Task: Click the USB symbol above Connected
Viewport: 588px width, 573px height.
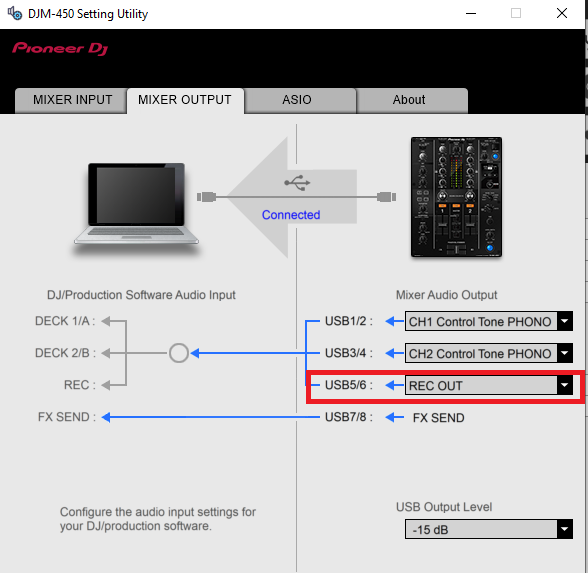Action: point(297,183)
